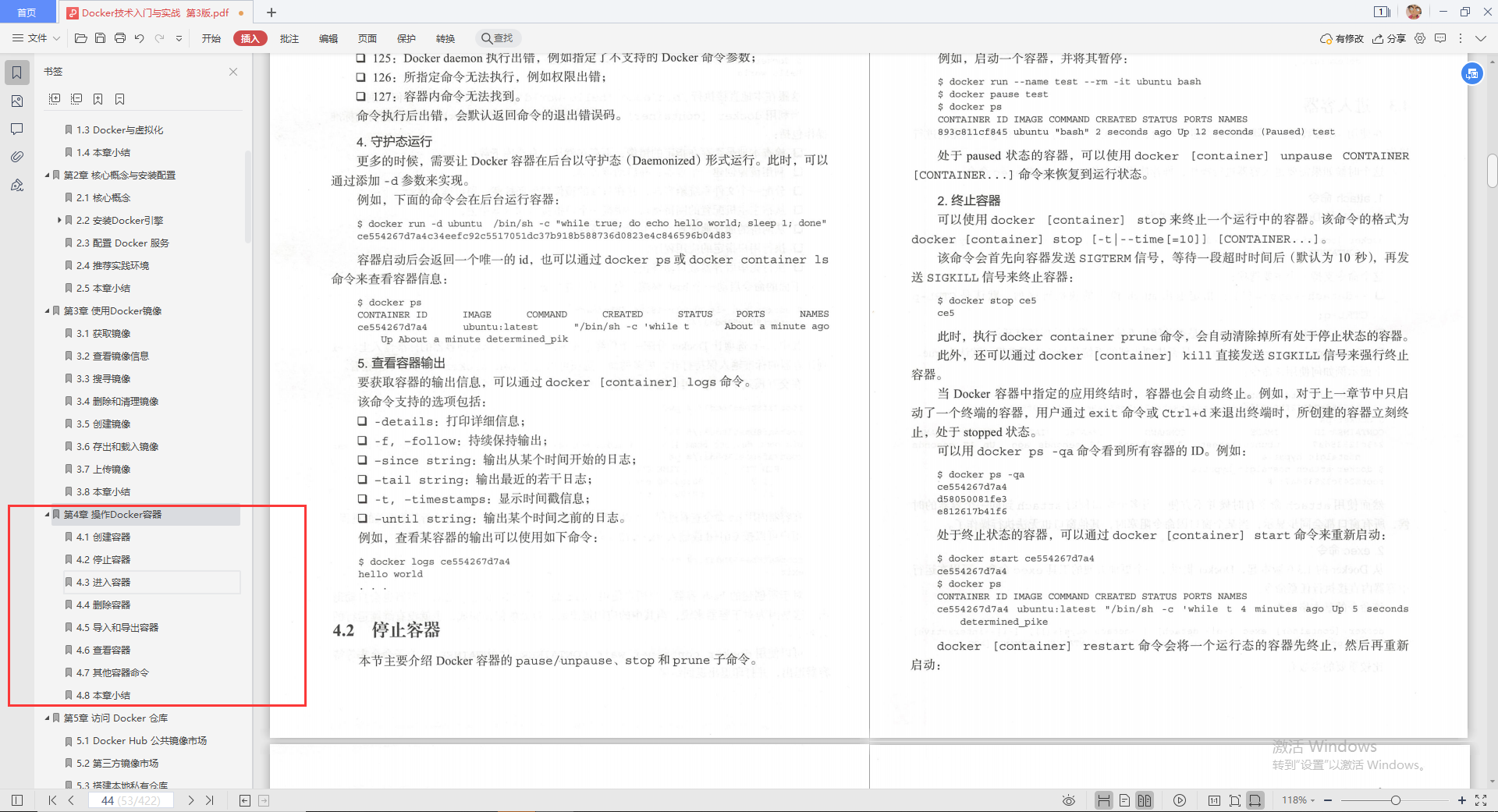Viewport: 1498px width, 812px height.
Task: Click the previous view back icon
Action: tap(245, 800)
